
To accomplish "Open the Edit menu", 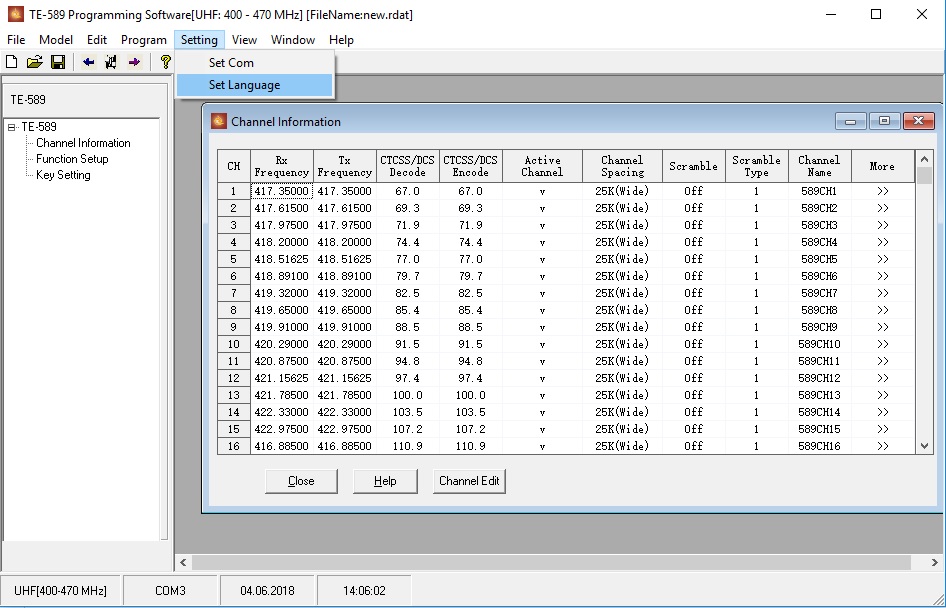I will pos(97,40).
